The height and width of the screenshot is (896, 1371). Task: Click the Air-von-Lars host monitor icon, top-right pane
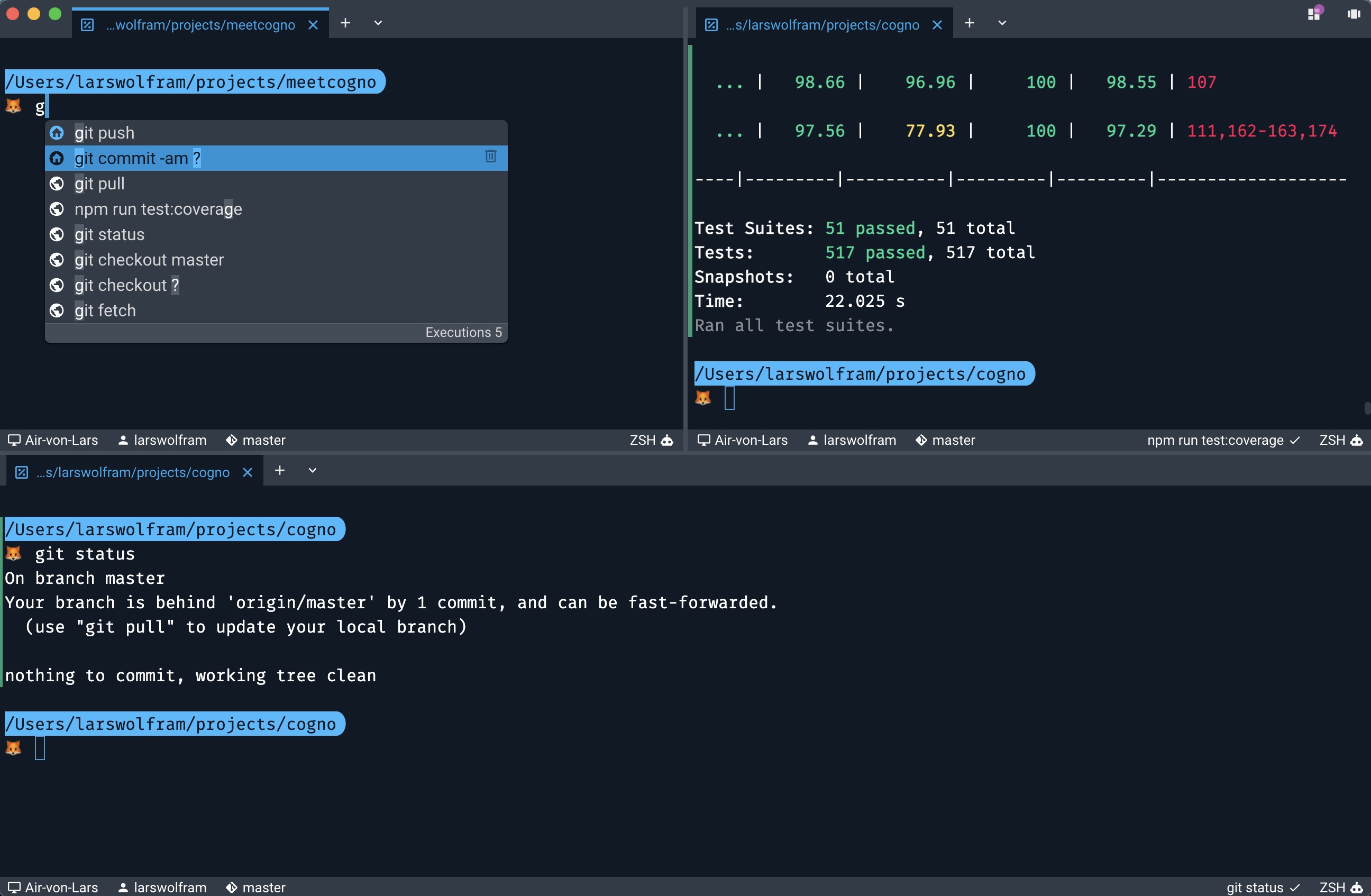703,440
